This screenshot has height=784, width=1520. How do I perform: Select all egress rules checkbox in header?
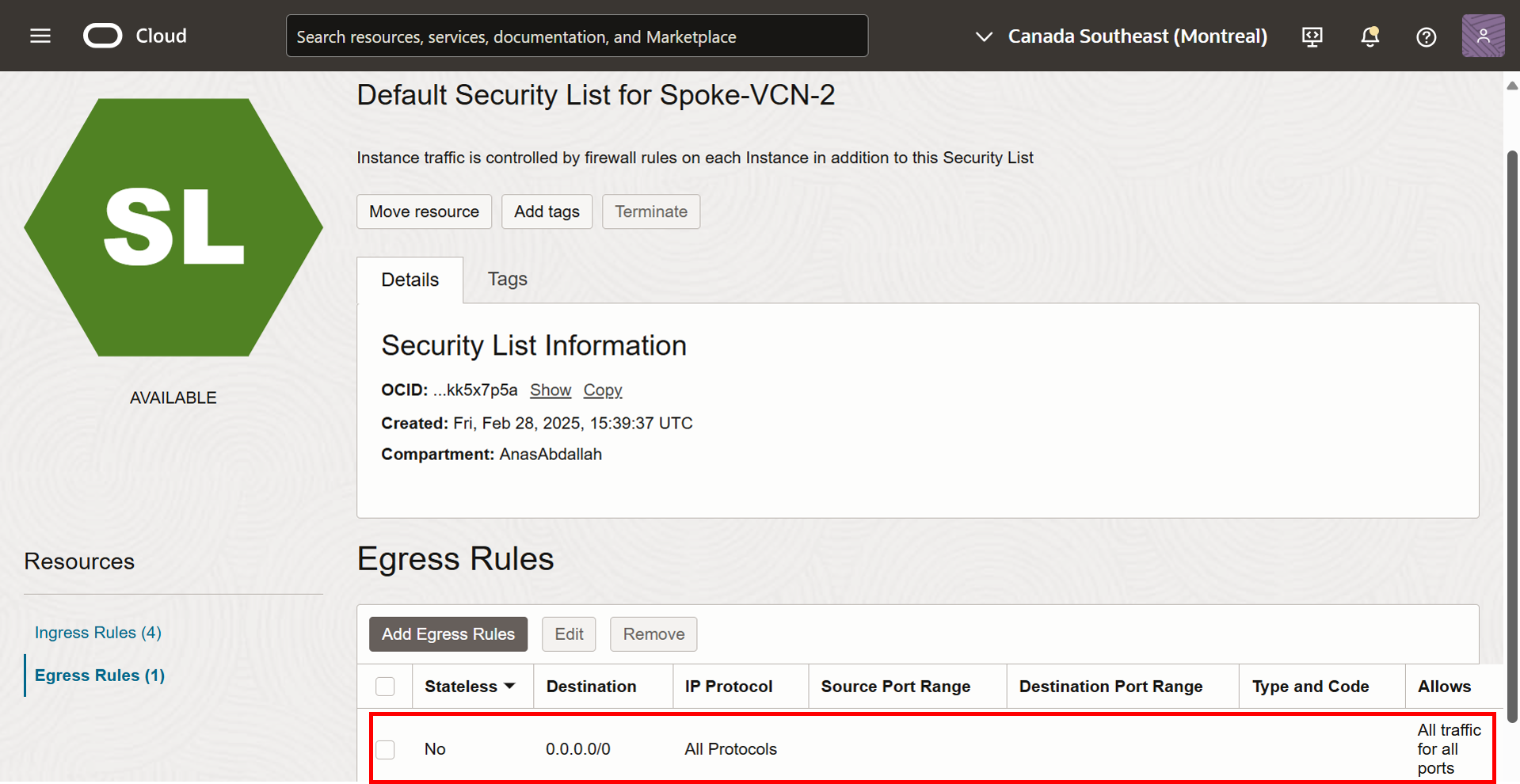(385, 687)
